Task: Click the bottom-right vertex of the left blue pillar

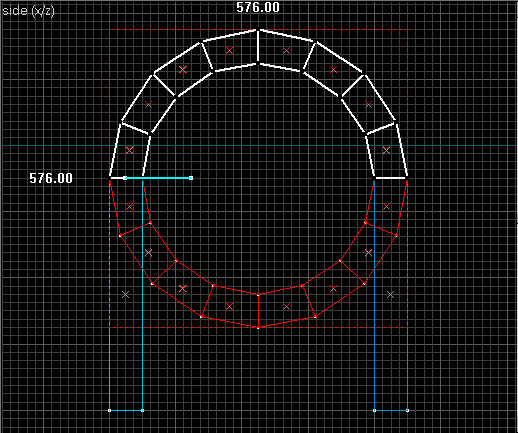Action: point(142,410)
